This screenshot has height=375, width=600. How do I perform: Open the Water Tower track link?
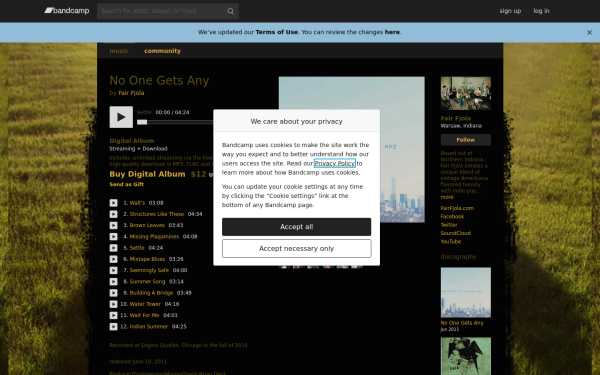(145, 304)
